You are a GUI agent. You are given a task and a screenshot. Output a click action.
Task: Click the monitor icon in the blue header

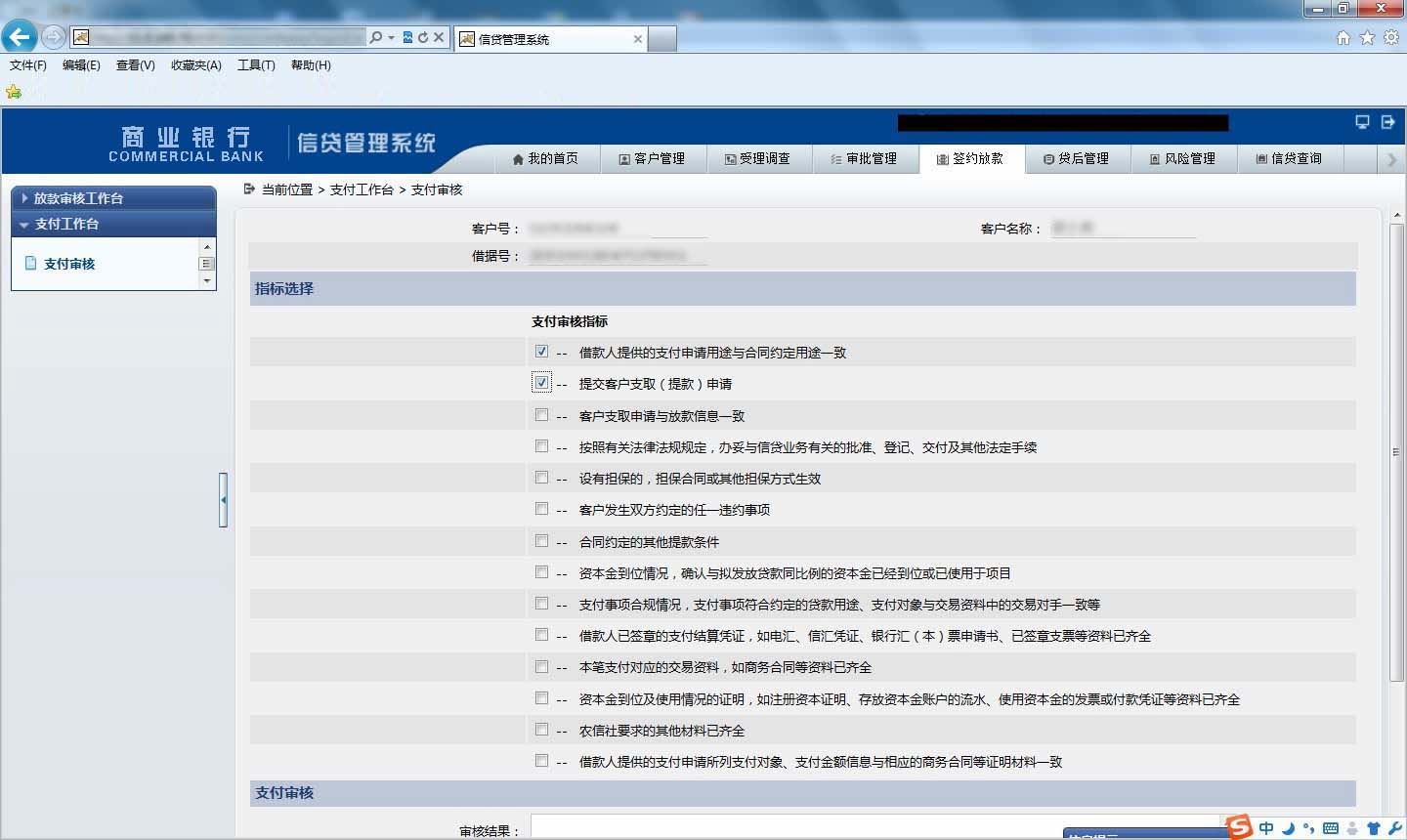[1362, 122]
